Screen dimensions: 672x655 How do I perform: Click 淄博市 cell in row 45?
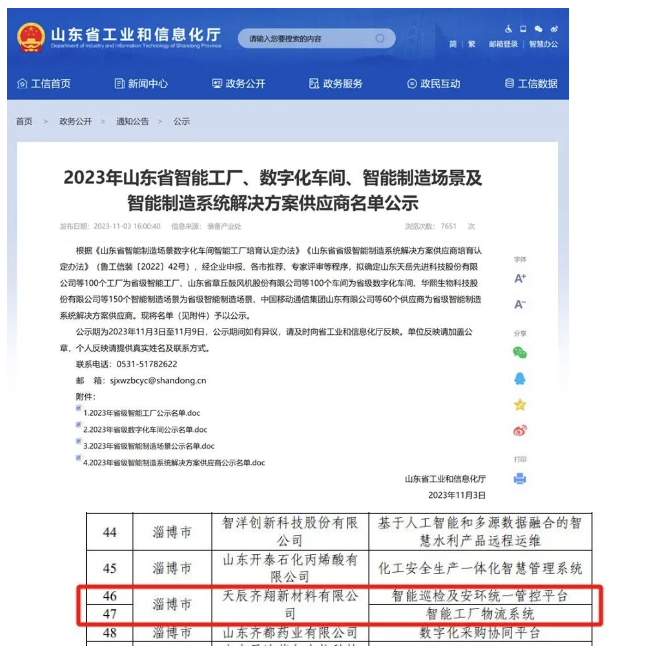pyautogui.click(x=172, y=568)
